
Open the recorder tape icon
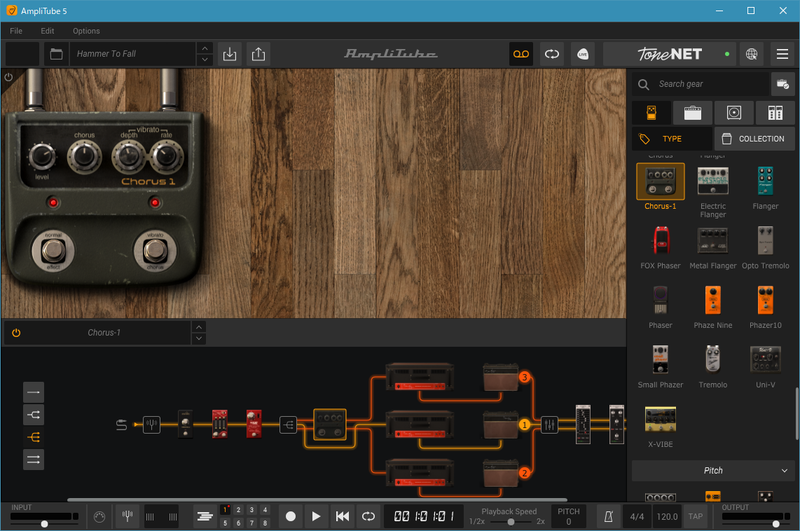tap(521, 54)
